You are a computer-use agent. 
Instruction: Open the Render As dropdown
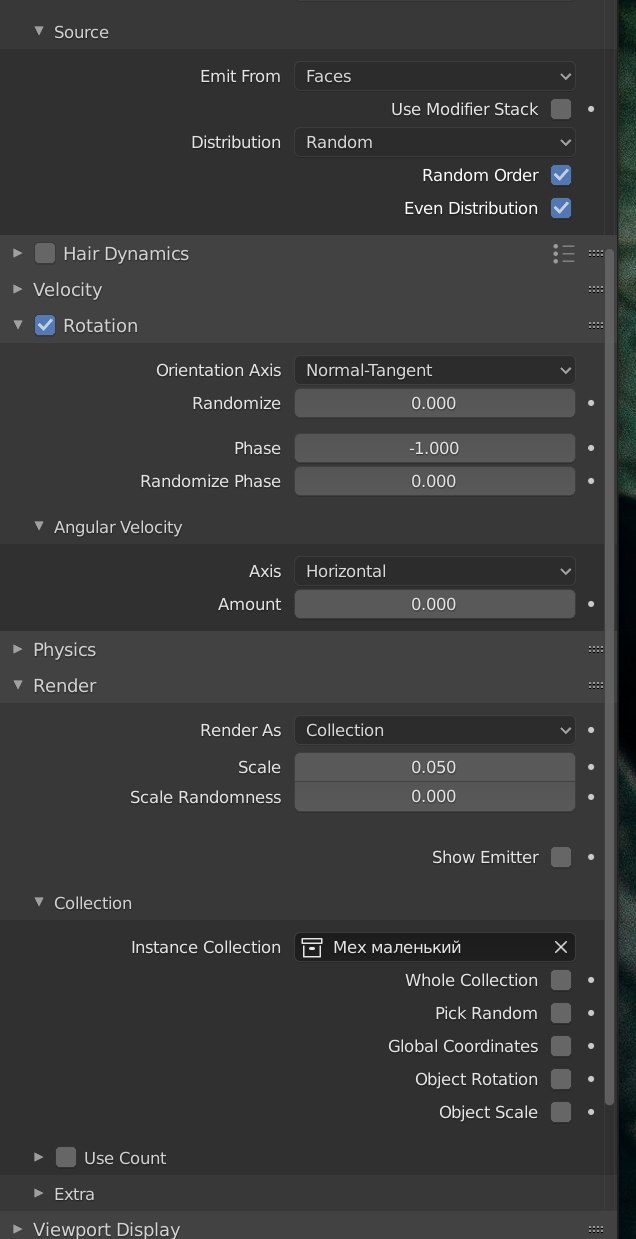point(434,730)
